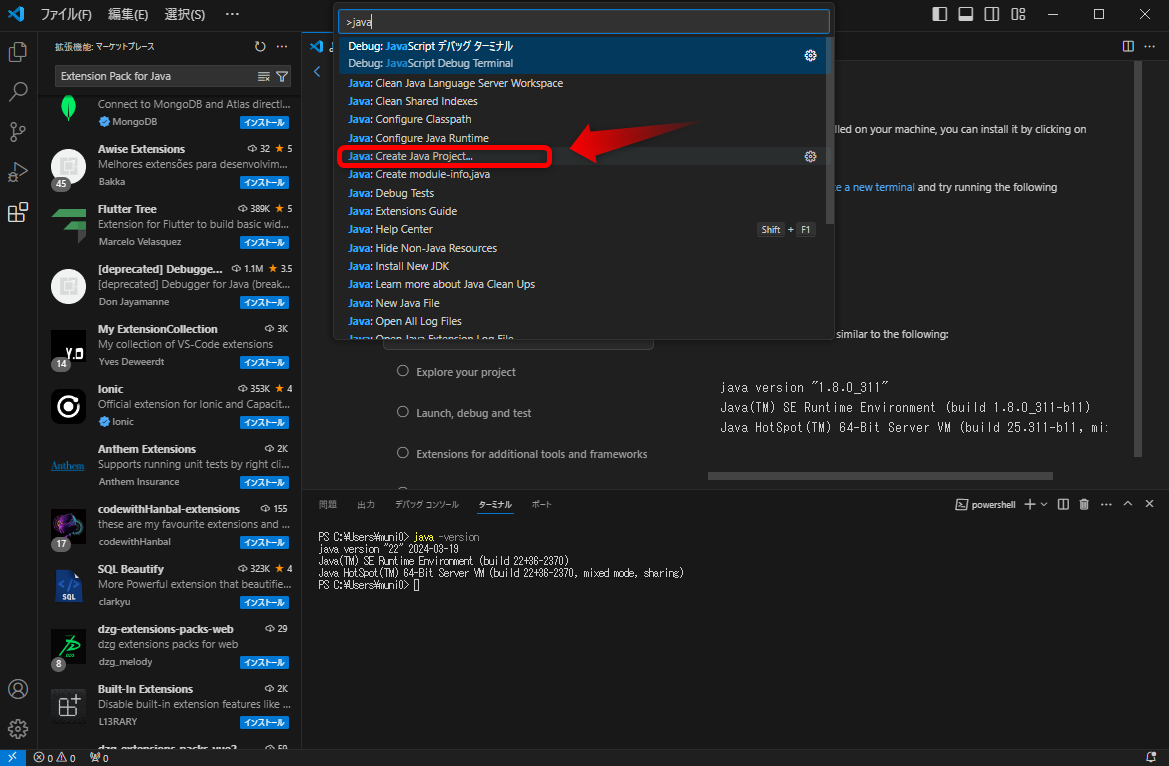Switch to the ポート tab

tap(541, 505)
